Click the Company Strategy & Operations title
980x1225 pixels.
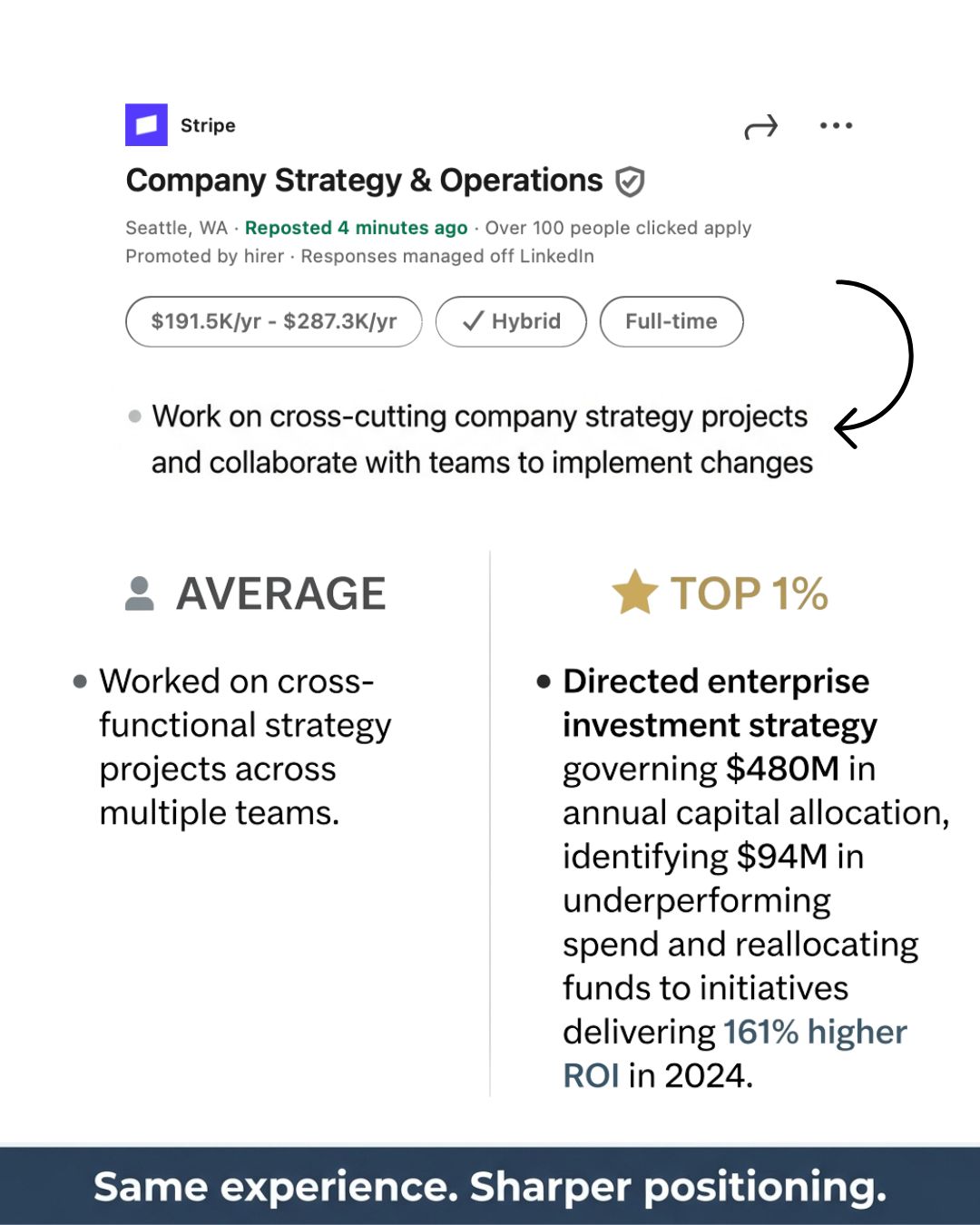coord(364,181)
